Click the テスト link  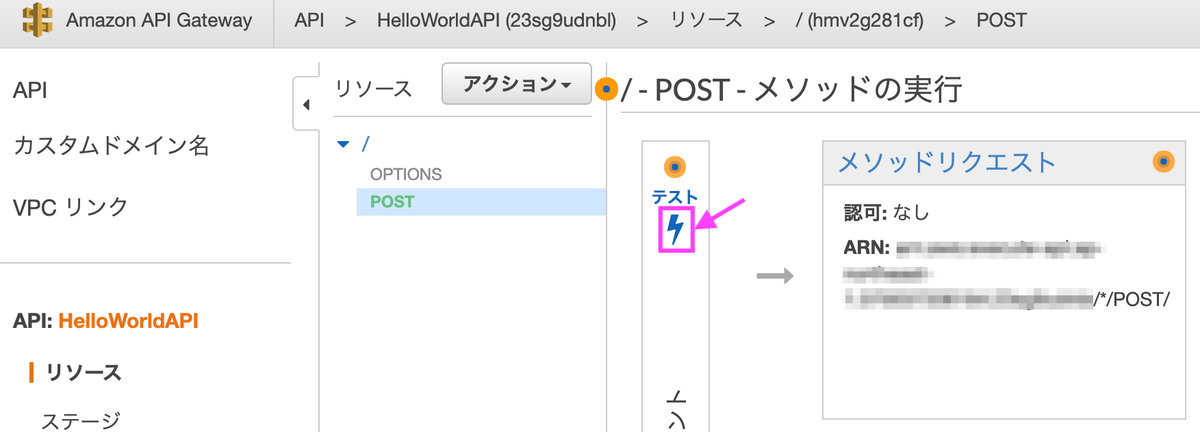(x=675, y=196)
